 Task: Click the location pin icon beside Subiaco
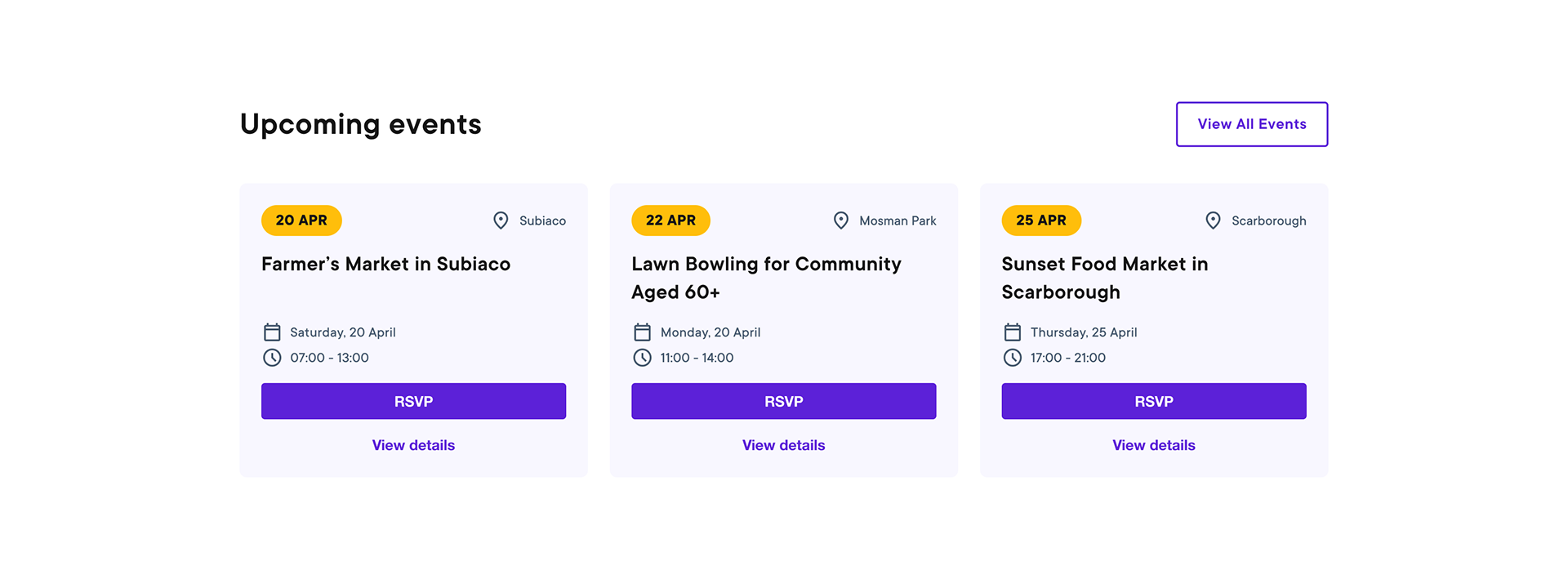pyautogui.click(x=501, y=220)
